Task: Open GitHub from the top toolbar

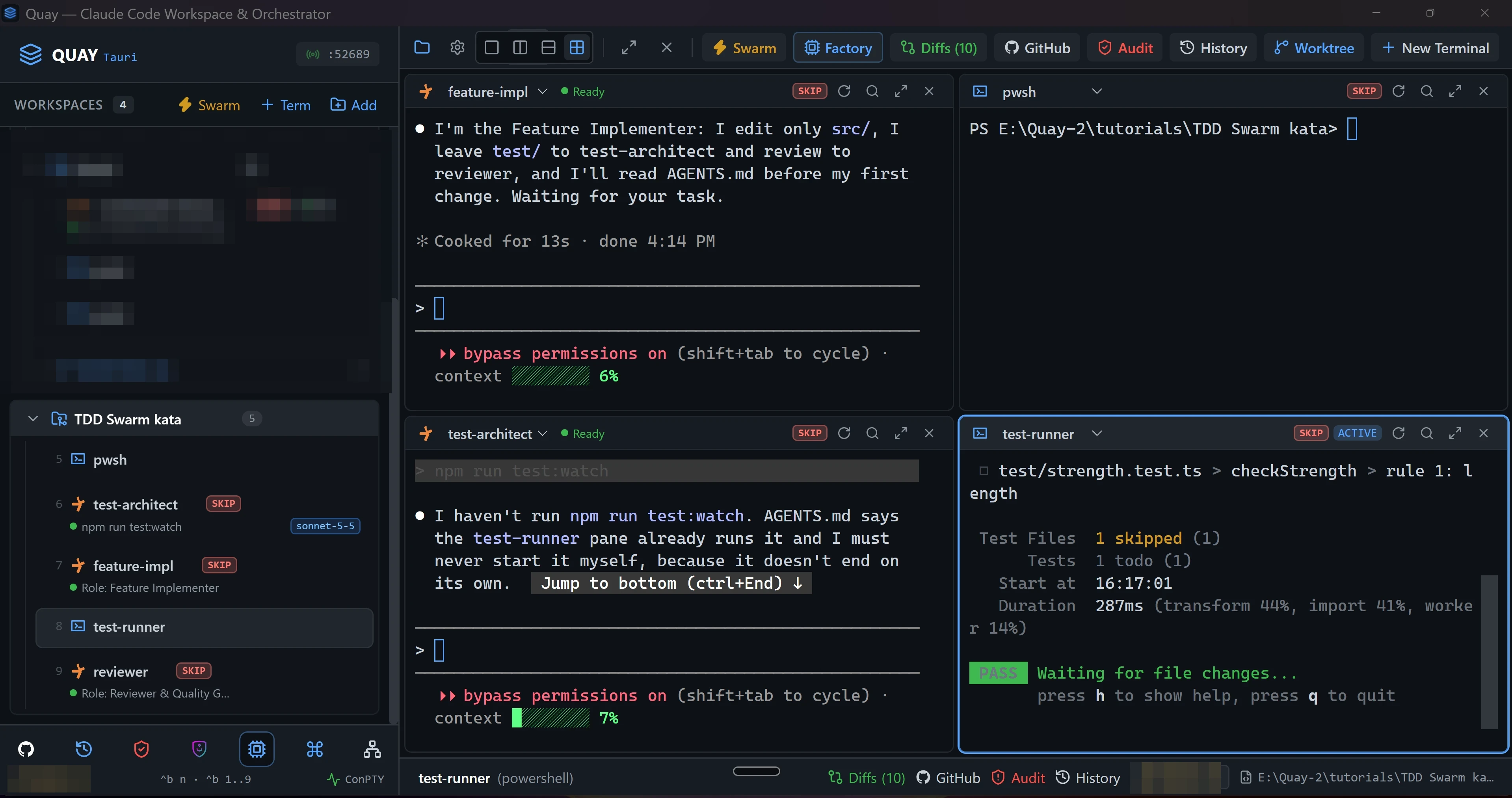Action: coord(1037,48)
